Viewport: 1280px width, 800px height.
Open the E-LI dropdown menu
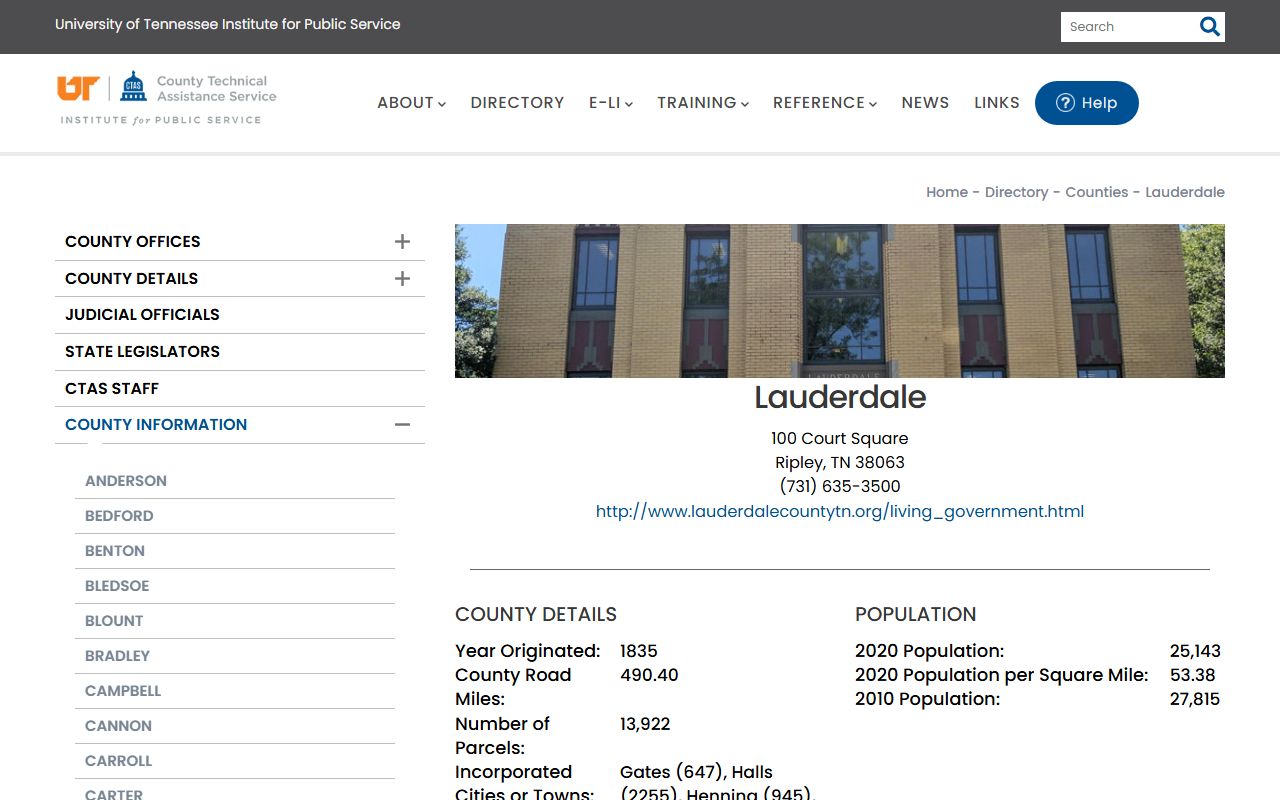click(610, 103)
